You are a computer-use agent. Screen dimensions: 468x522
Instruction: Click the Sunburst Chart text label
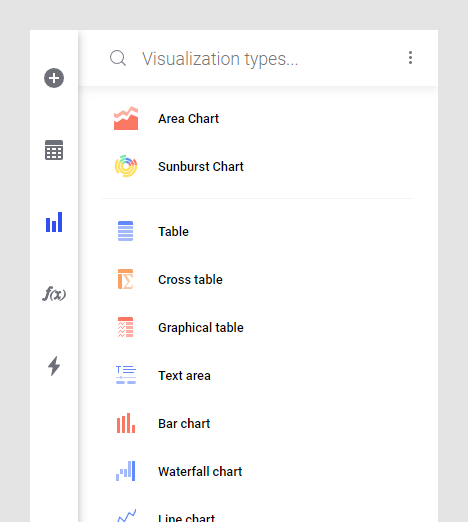point(201,167)
